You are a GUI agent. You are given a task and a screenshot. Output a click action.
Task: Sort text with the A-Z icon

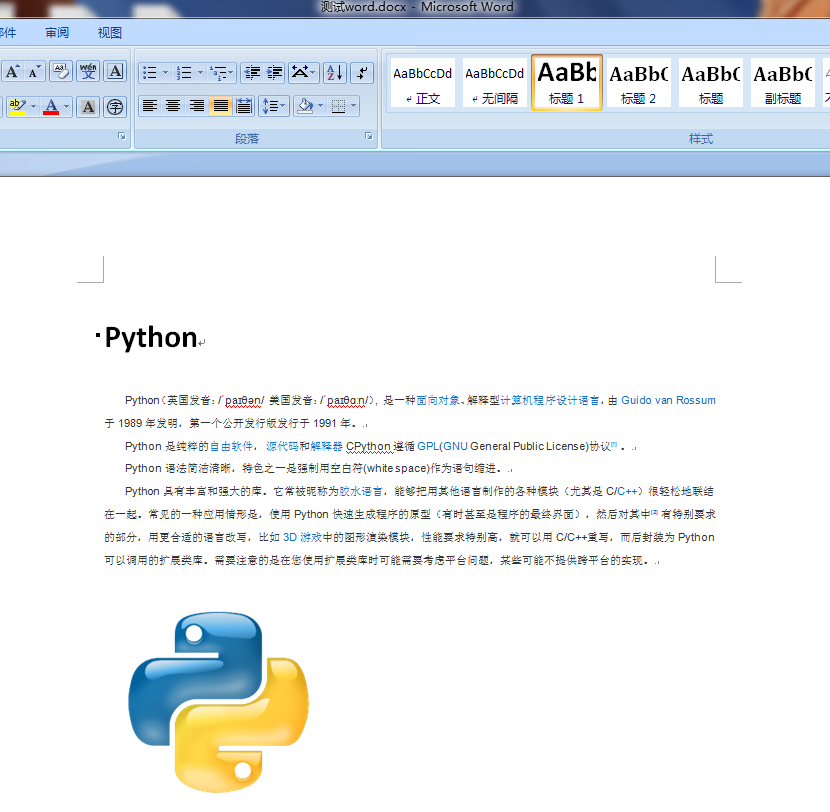(335, 73)
